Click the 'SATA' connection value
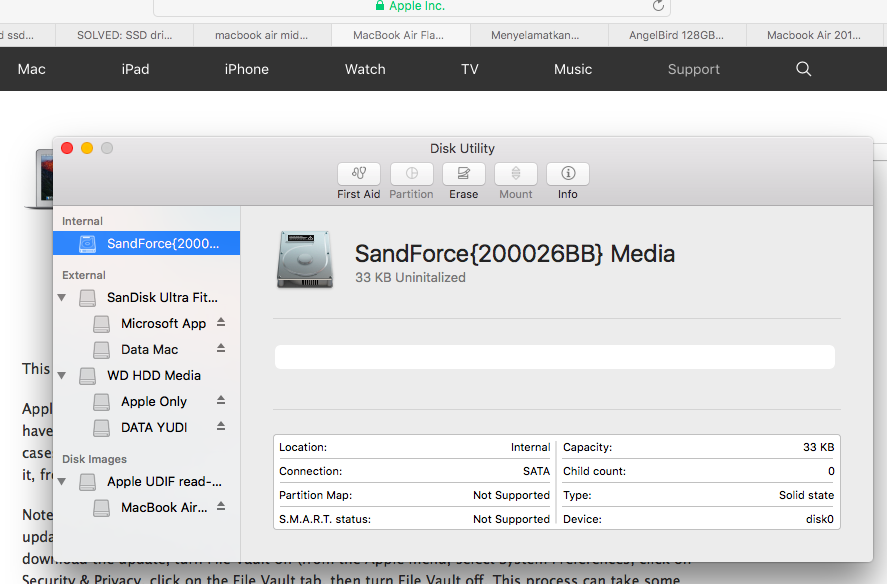Viewport: 887px width, 584px height. 536,471
